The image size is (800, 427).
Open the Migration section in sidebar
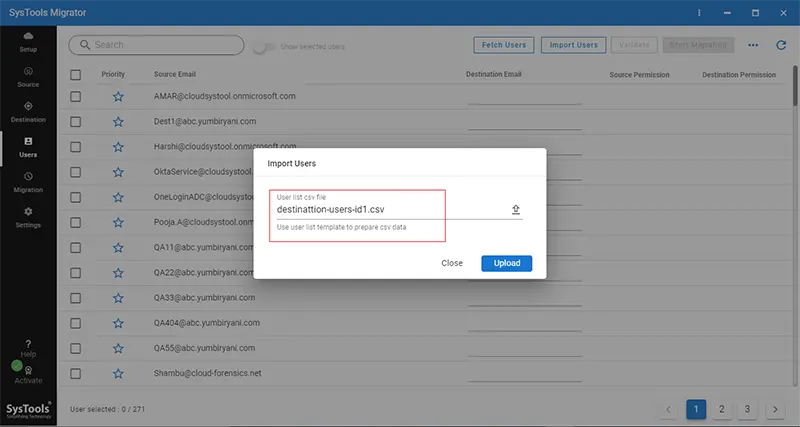pos(28,183)
